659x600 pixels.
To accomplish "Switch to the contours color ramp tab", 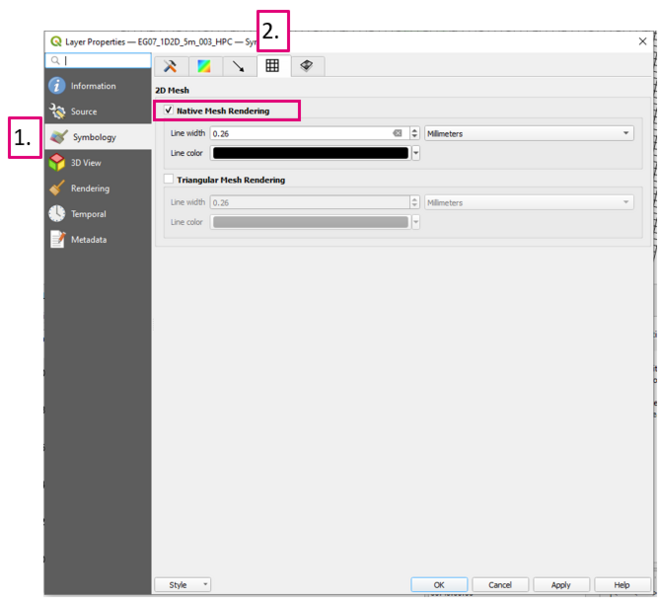I will click(x=204, y=66).
